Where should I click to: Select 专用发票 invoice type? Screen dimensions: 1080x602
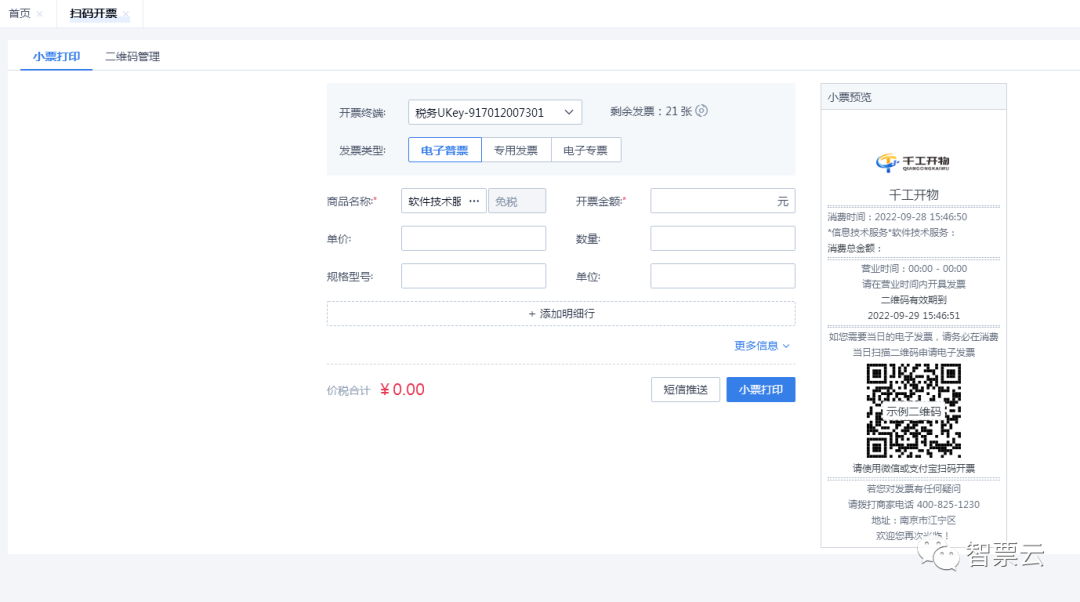pyautogui.click(x=516, y=150)
